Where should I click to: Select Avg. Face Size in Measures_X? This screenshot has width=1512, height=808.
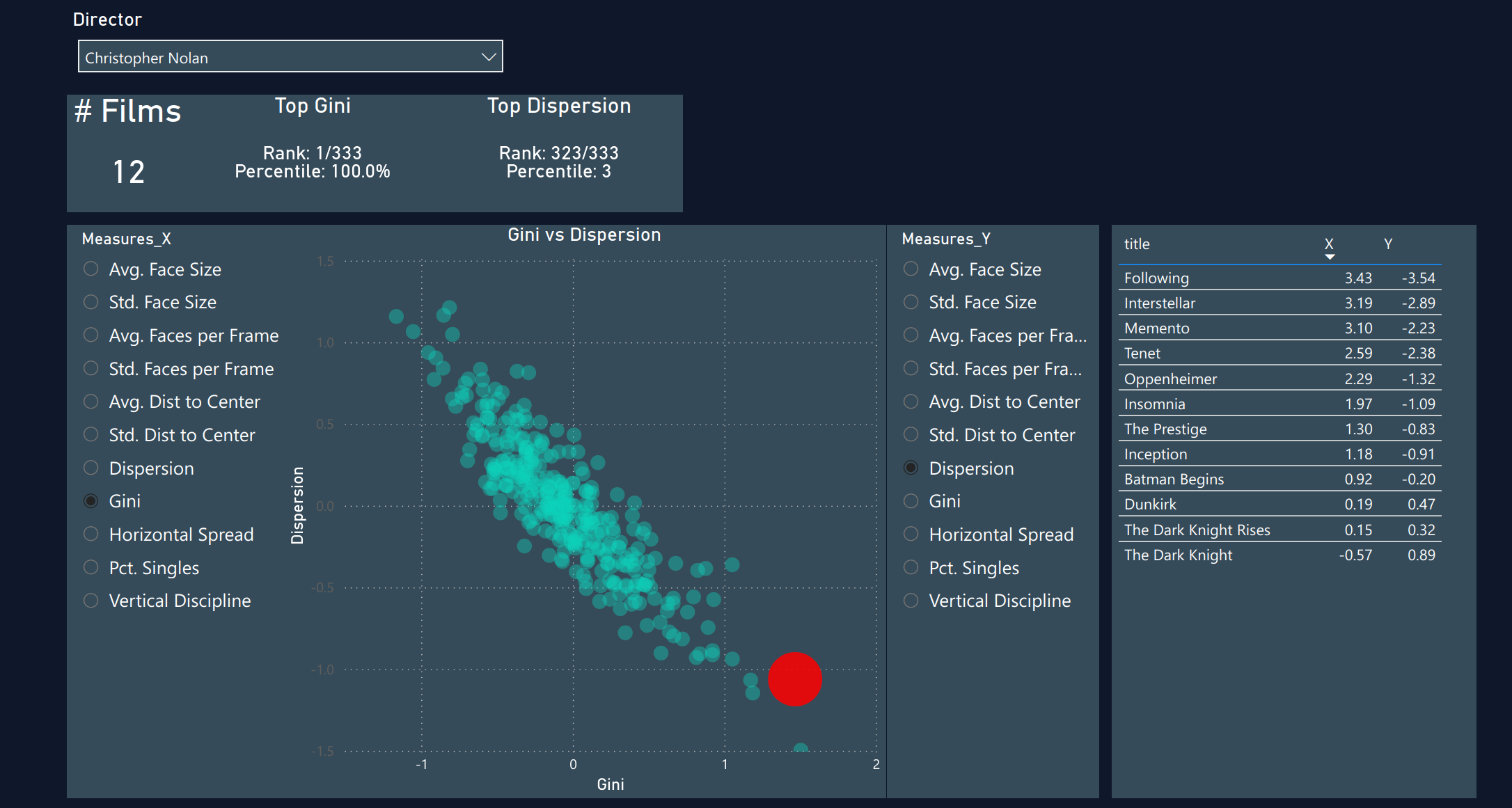90,269
